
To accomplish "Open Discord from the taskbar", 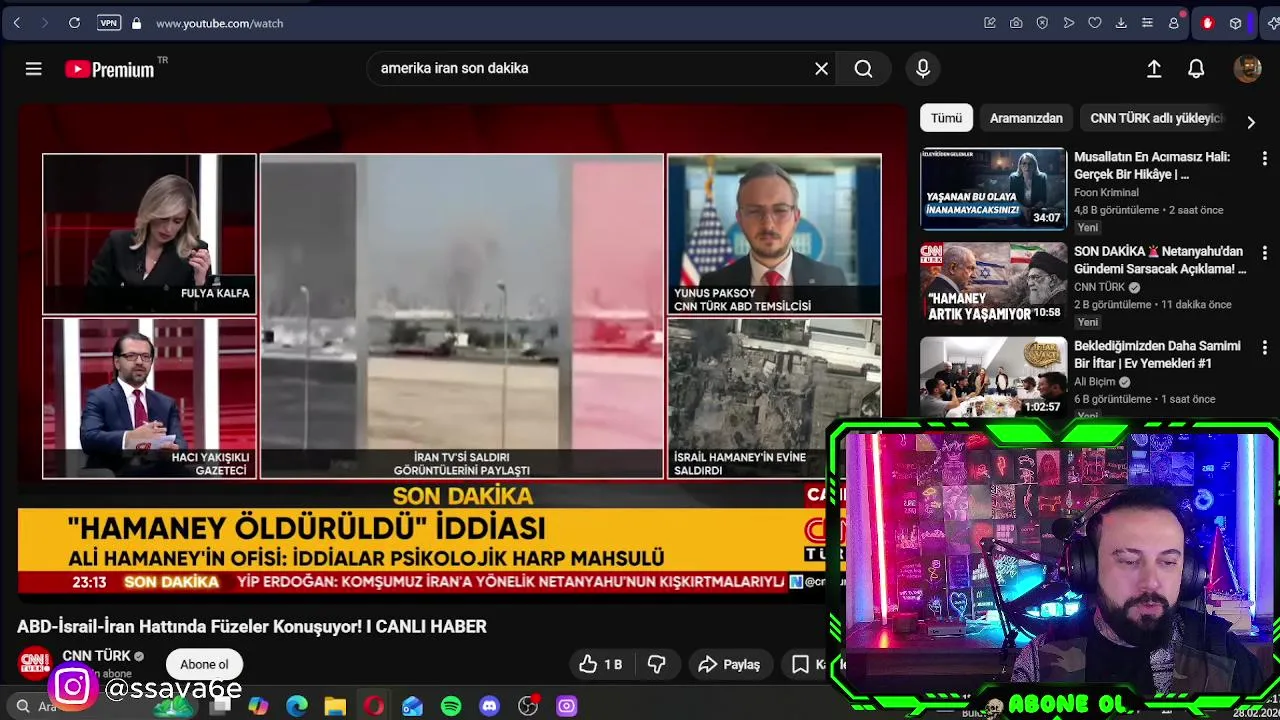I will [489, 706].
